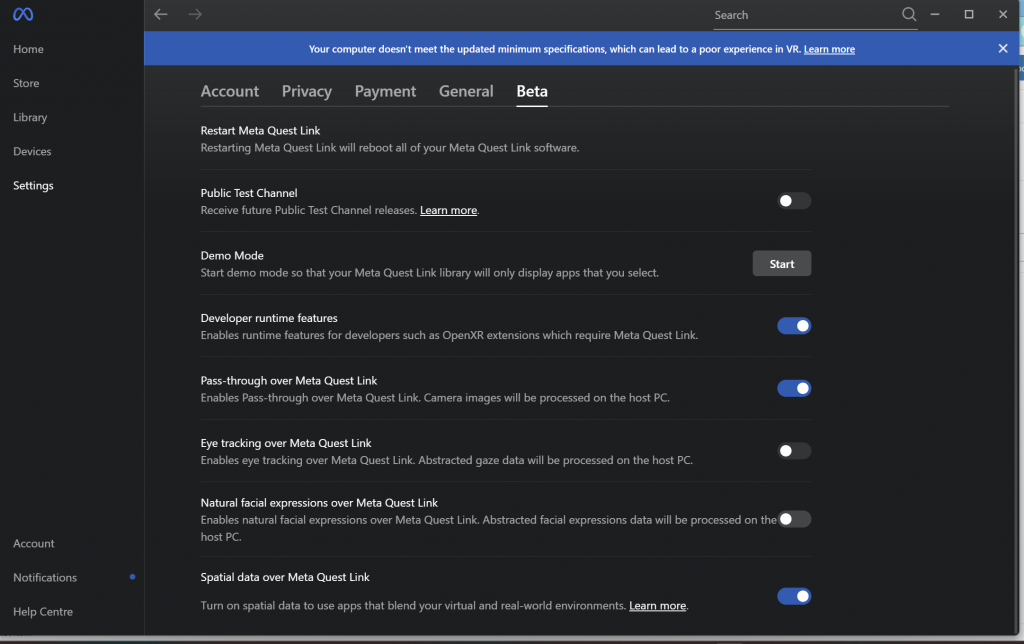Dismiss the blue warning banner

coord(1002,48)
